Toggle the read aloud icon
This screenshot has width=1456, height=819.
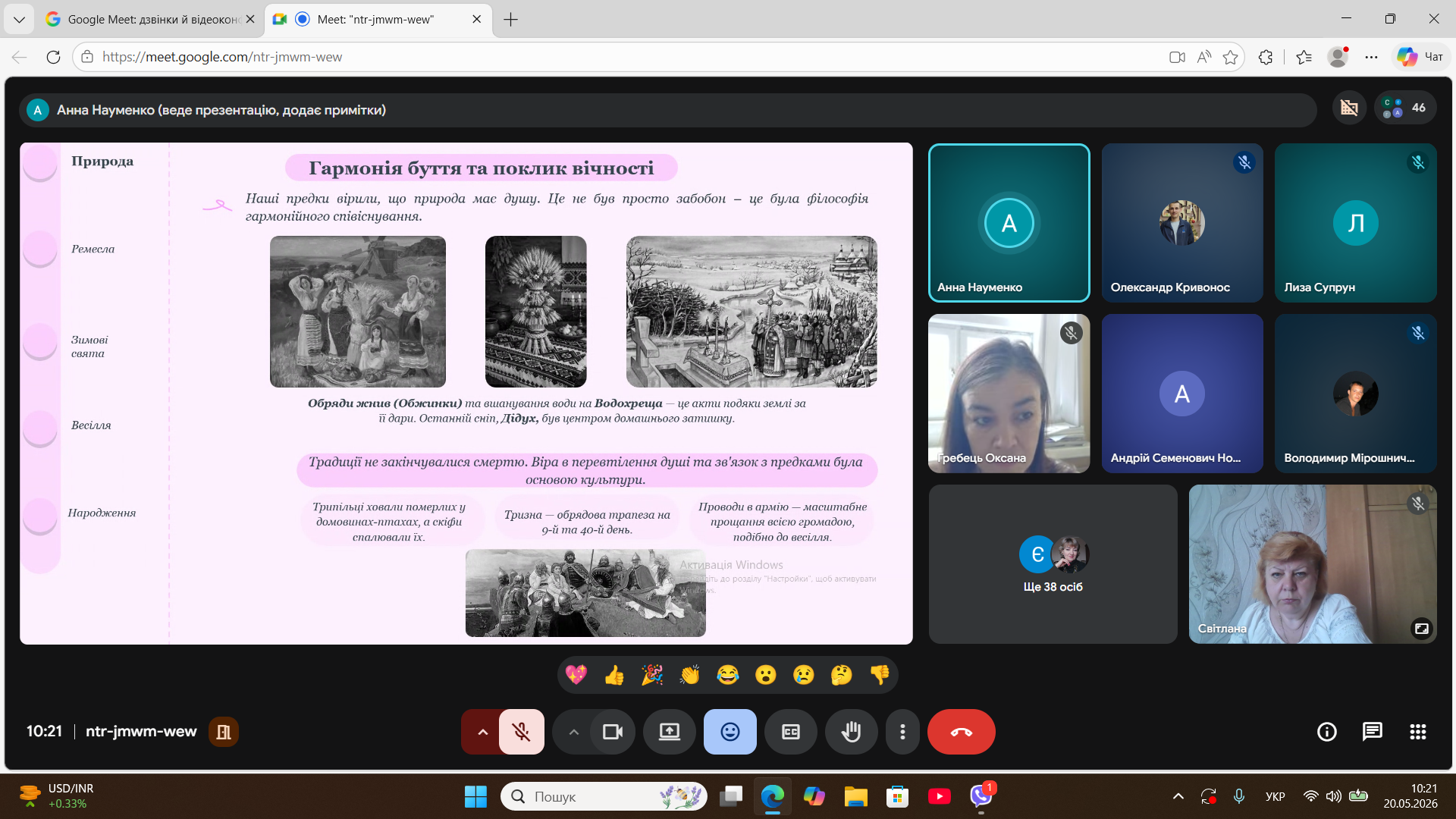[x=1204, y=57]
